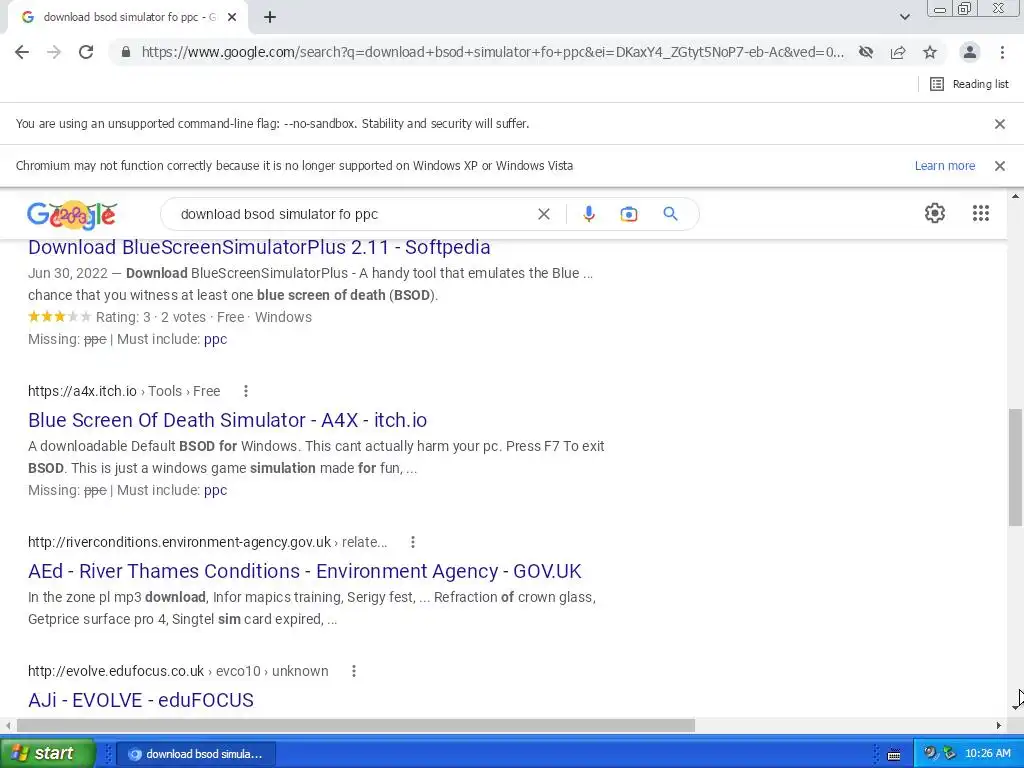Share this page icon in address bar

tap(898, 52)
